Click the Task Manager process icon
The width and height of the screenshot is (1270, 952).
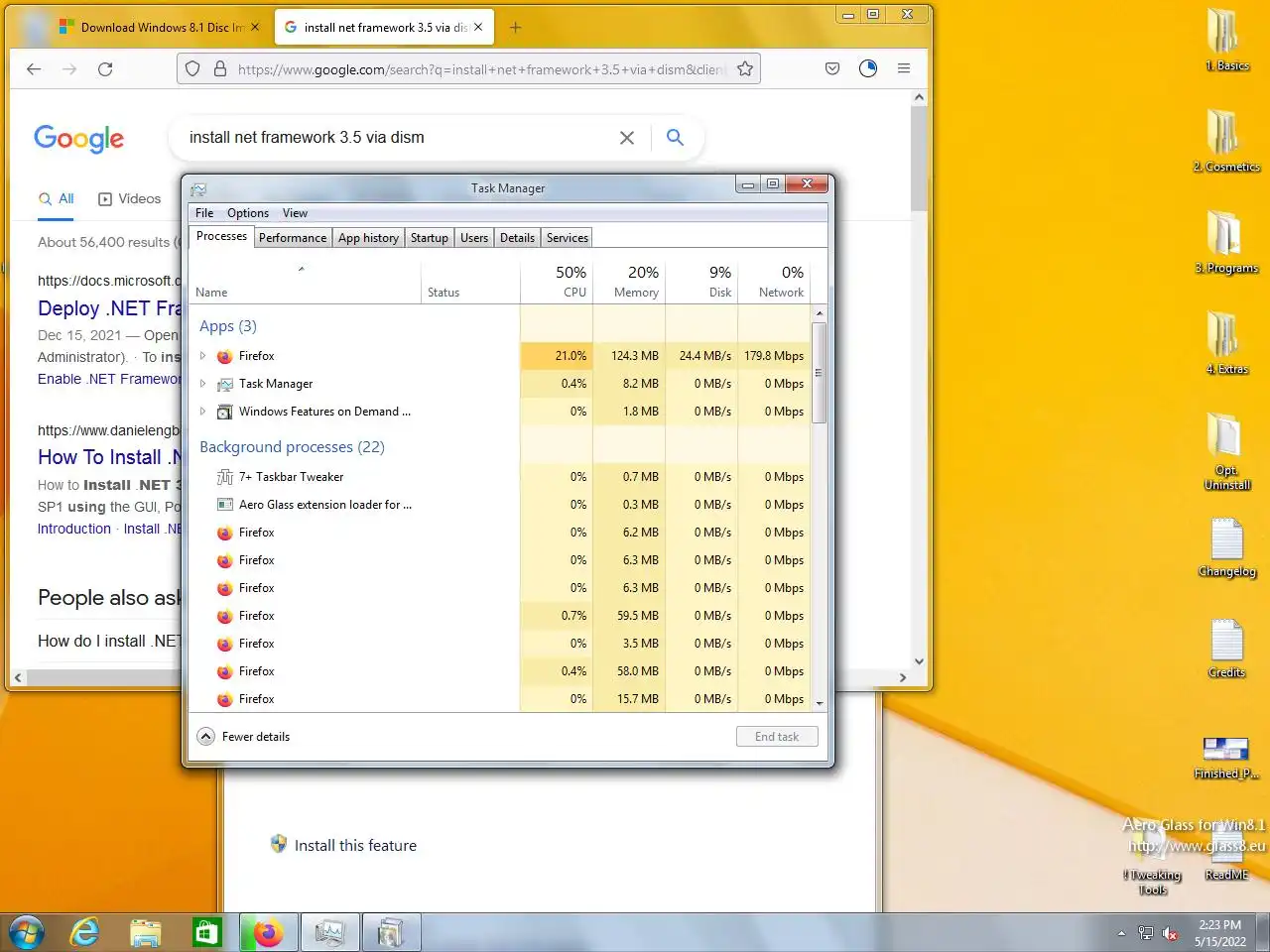(225, 384)
